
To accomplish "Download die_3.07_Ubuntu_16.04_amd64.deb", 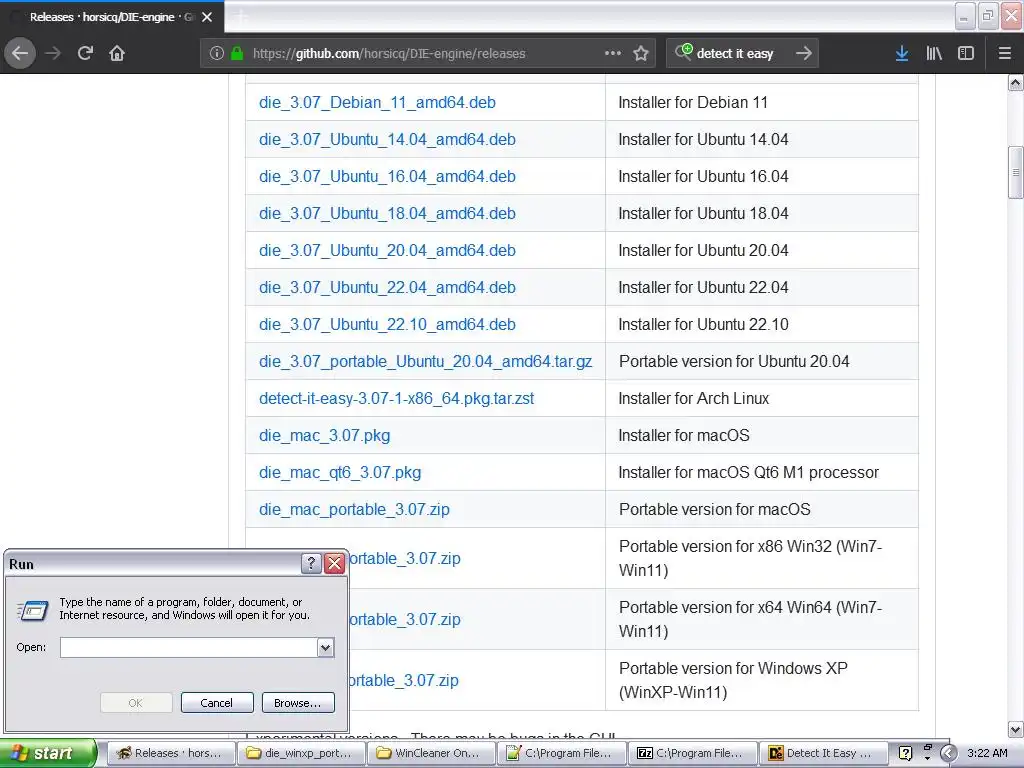I will [387, 176].
